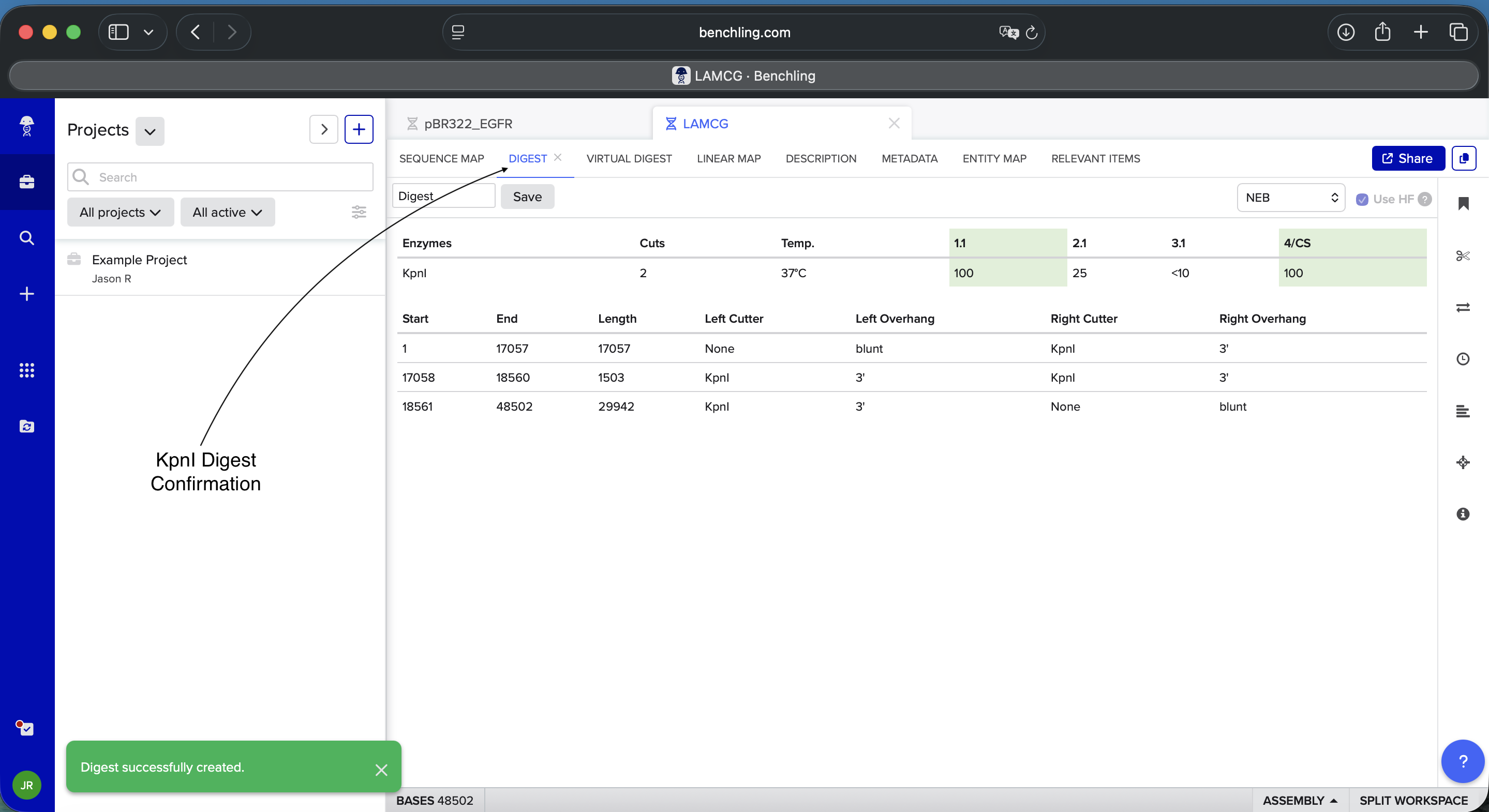The height and width of the screenshot is (812, 1489).
Task: Click the copy icon next to Share
Action: [x=1464, y=158]
